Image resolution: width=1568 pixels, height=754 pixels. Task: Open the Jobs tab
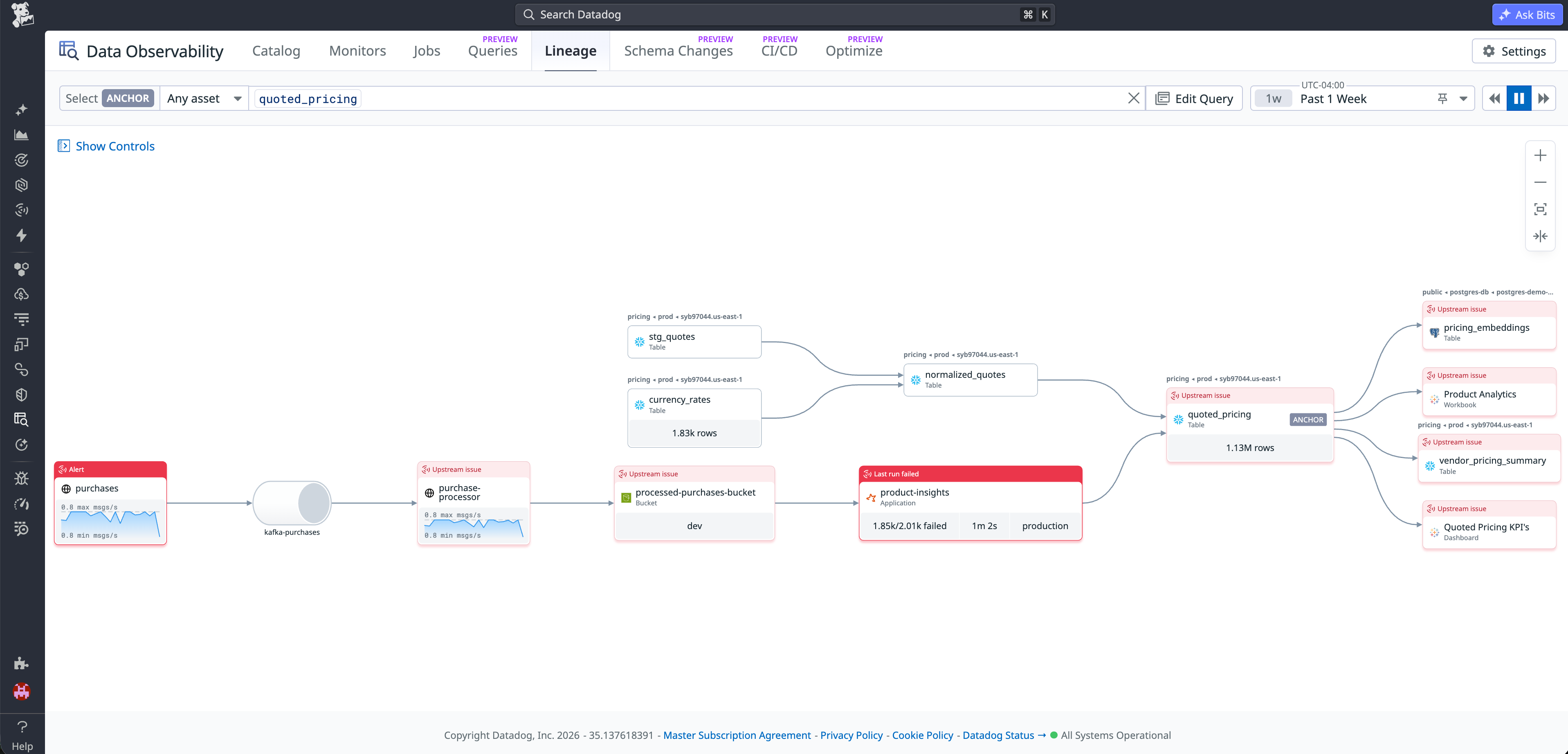click(x=426, y=51)
